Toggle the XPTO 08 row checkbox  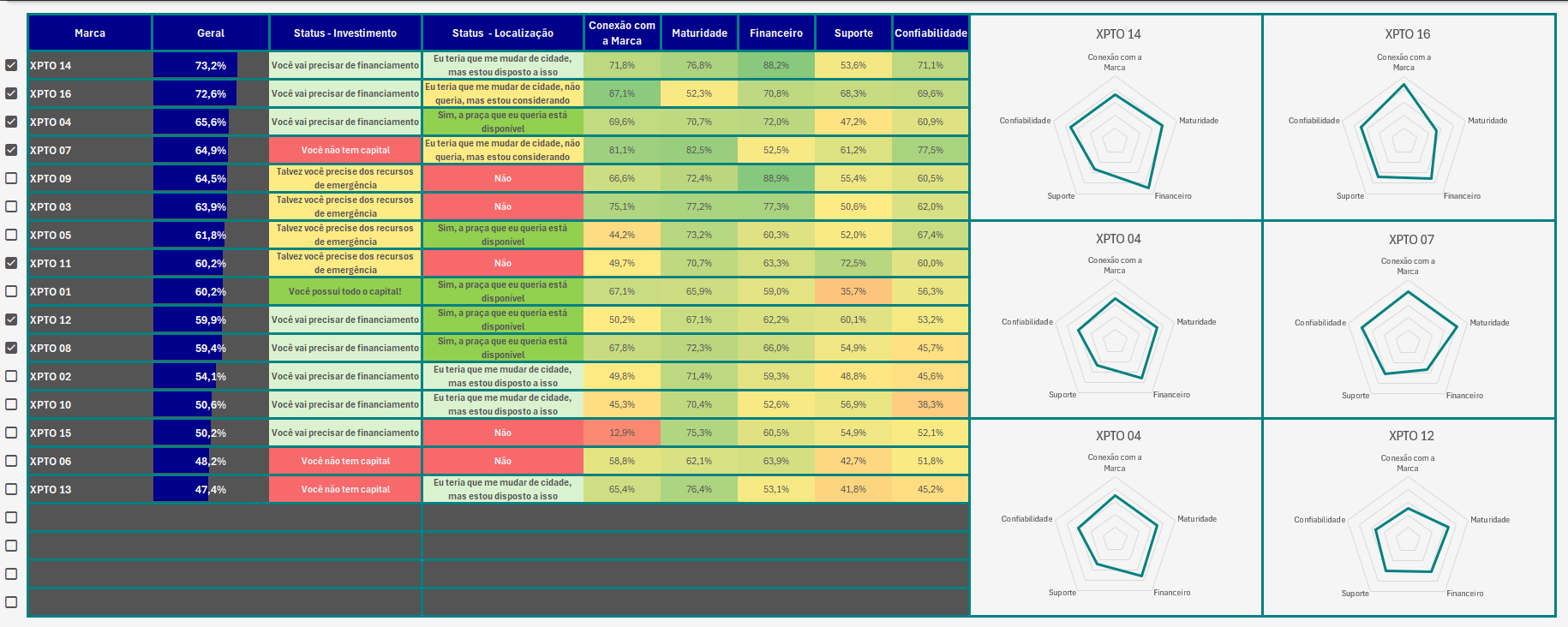[x=11, y=348]
